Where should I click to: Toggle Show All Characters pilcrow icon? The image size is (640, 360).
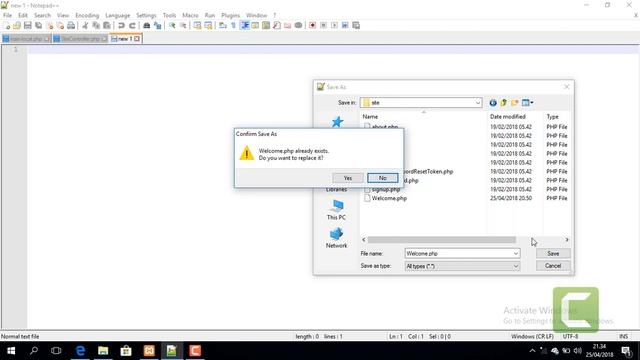[x=233, y=25]
